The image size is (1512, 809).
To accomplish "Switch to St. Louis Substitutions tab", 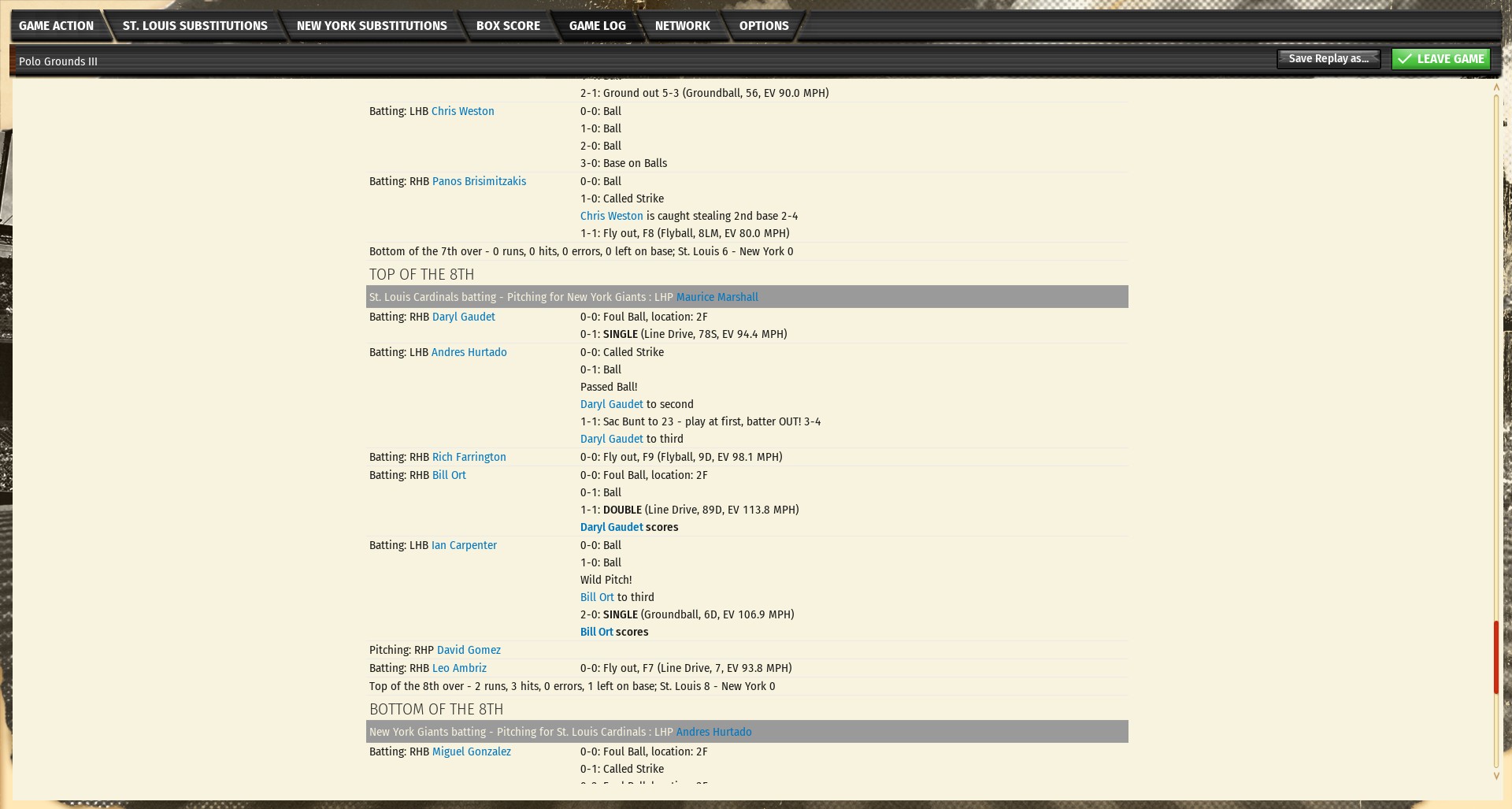I will point(195,26).
